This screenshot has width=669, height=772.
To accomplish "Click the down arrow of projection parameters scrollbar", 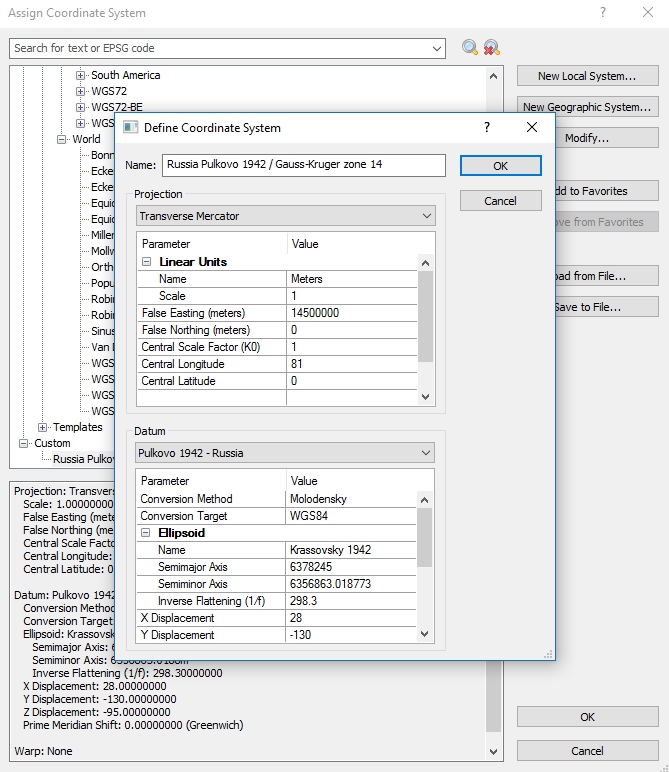I will coord(425,397).
